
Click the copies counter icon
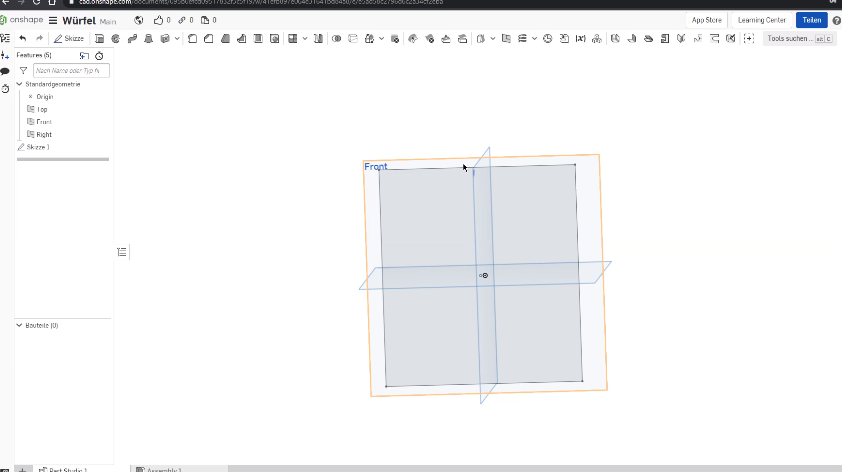208,20
